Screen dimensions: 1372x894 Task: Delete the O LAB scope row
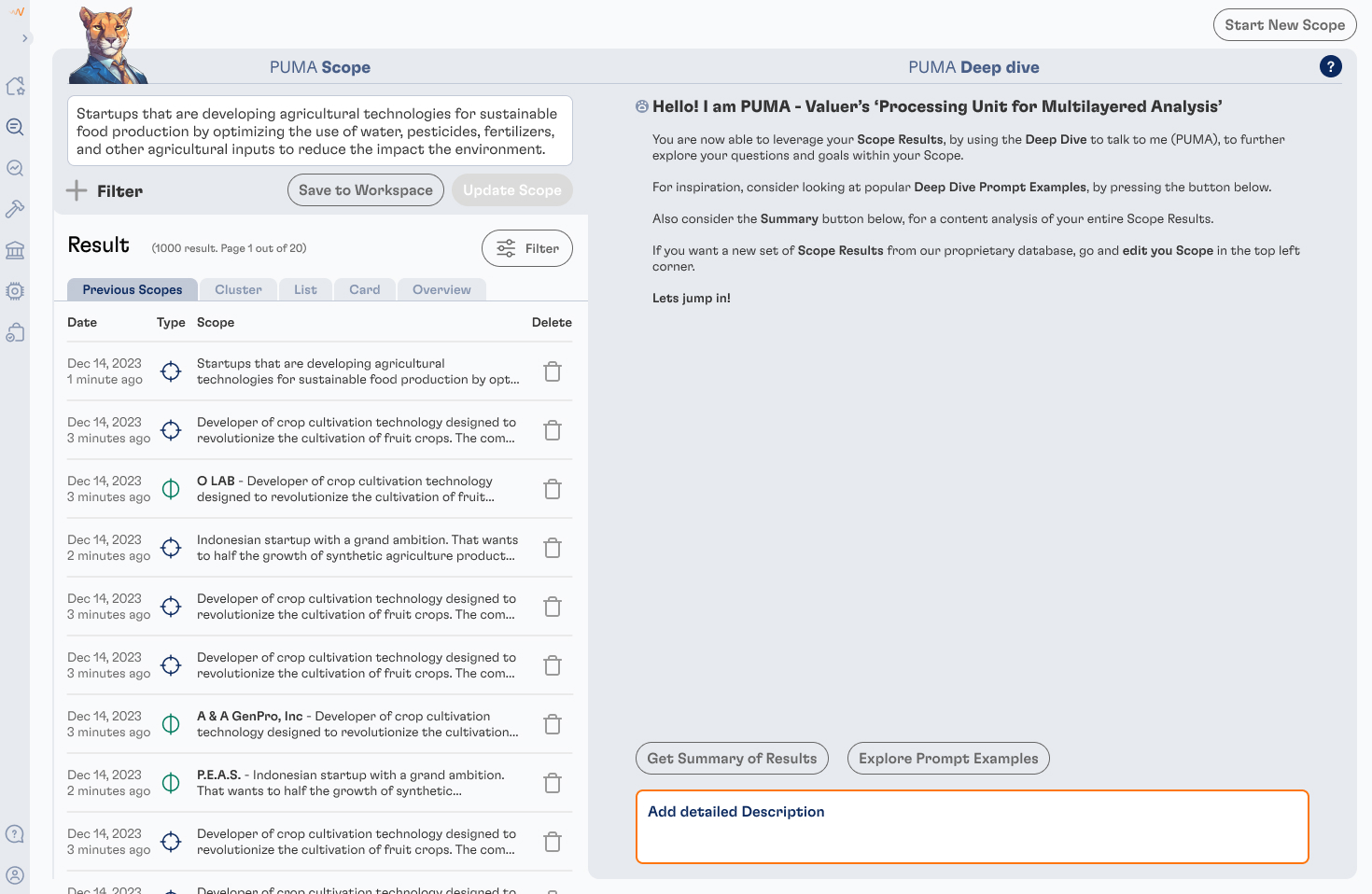(553, 489)
